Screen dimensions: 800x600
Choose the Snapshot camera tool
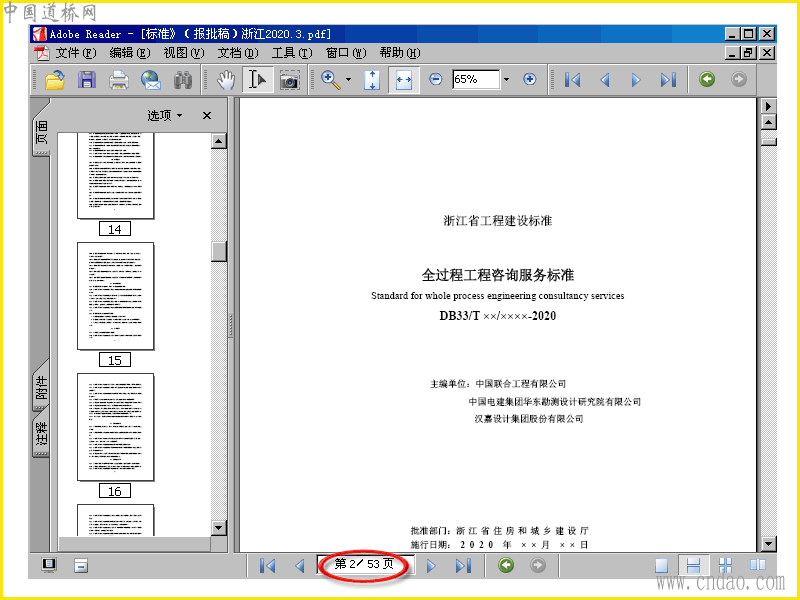(289, 80)
